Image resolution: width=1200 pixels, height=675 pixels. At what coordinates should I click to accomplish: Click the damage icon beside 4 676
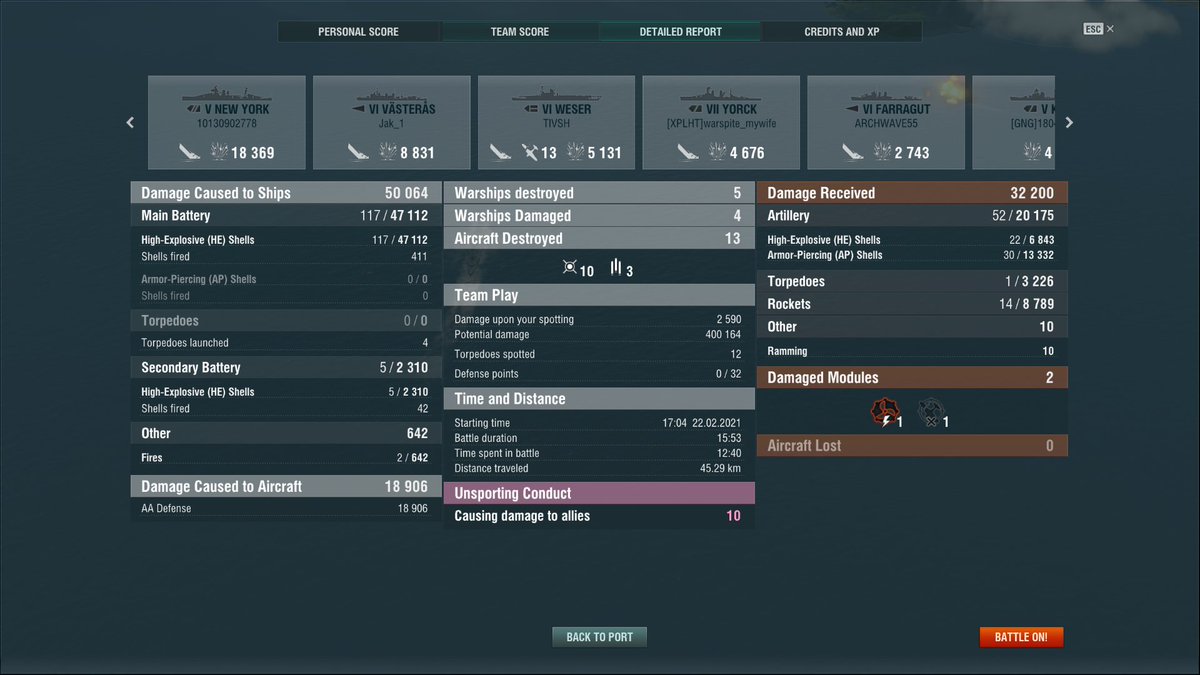pyautogui.click(x=719, y=152)
